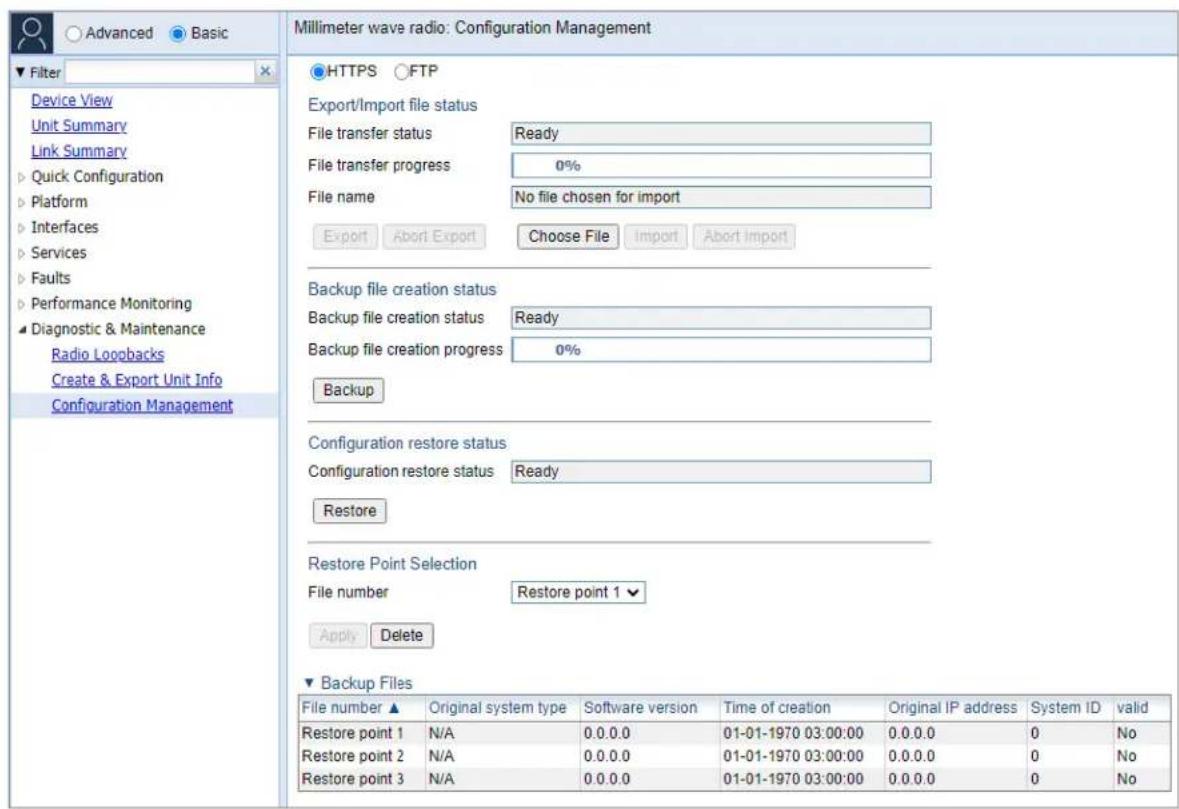Delete the selected restore point
This screenshot has height=809, width=1179.
[x=402, y=635]
